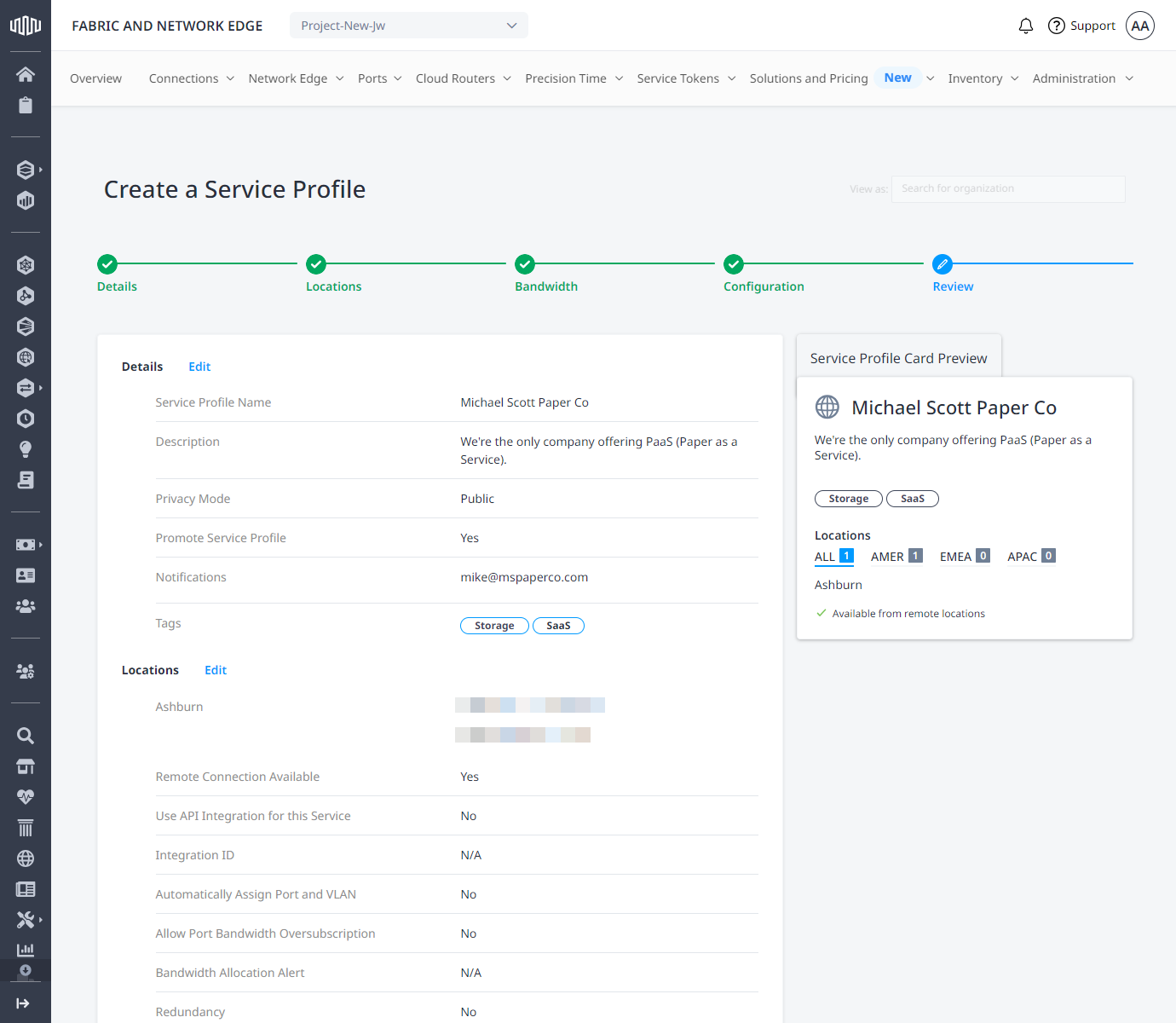This screenshot has width=1176, height=1023.
Task: Select the EMEA locations filter tab
Action: [965, 557]
